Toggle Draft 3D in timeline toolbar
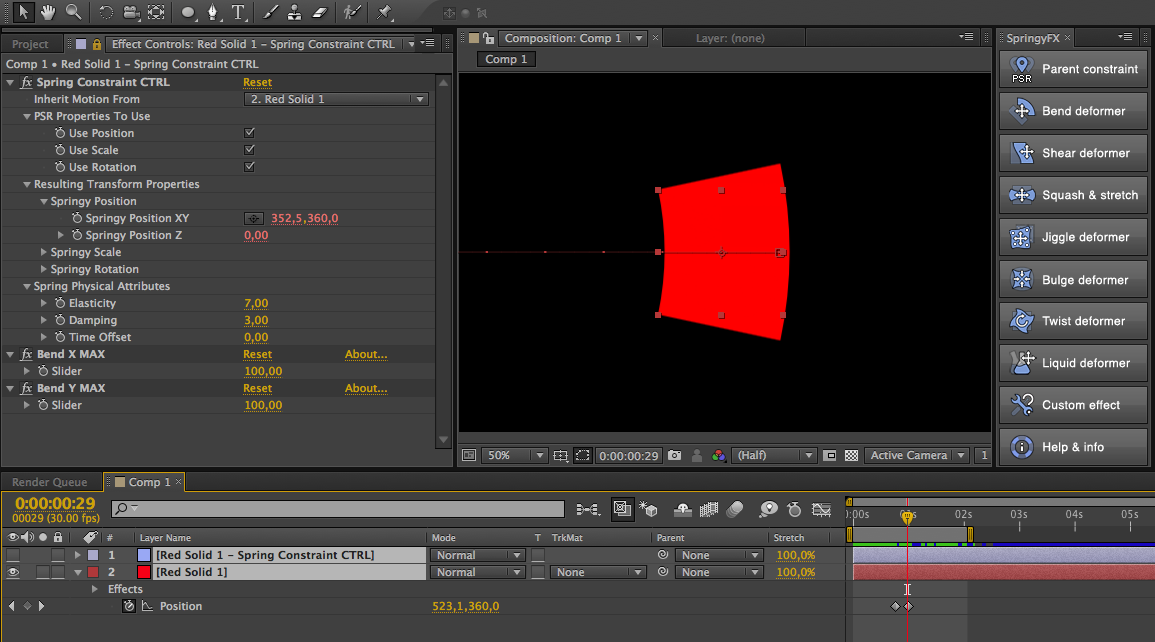 coord(648,509)
